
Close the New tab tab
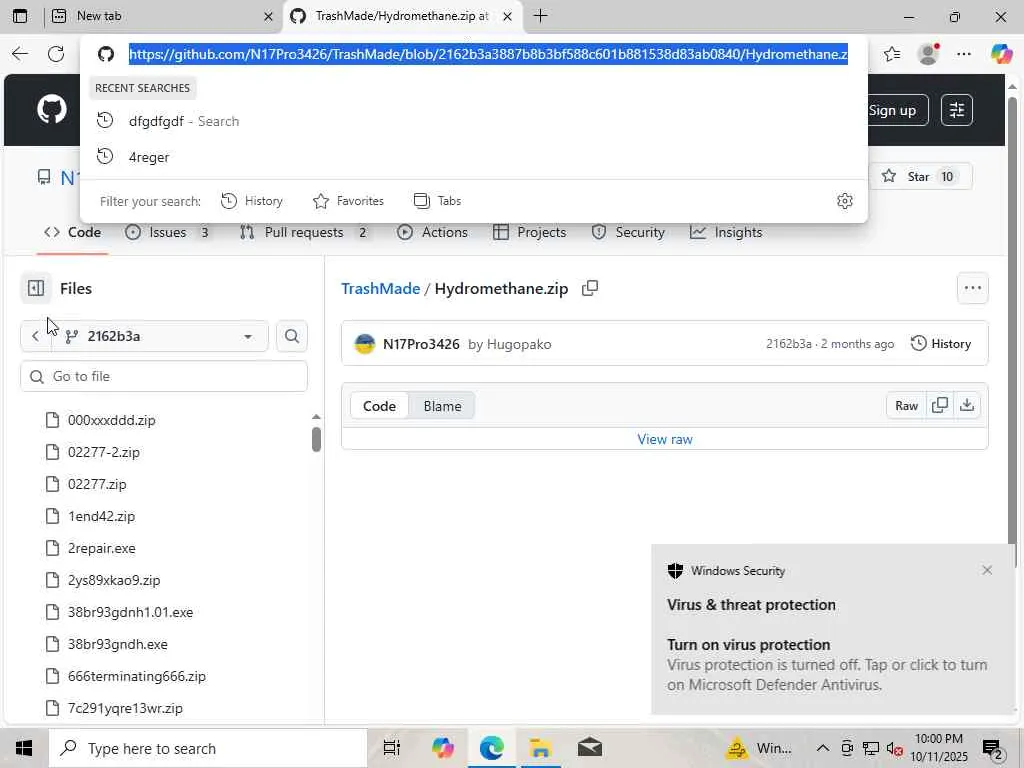tap(268, 17)
